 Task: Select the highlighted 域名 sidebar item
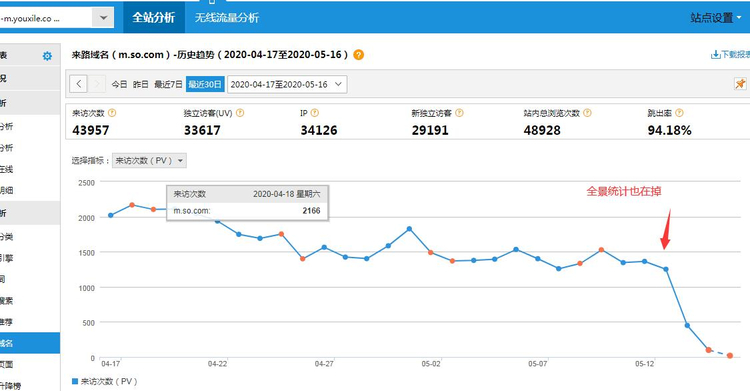click(30, 343)
